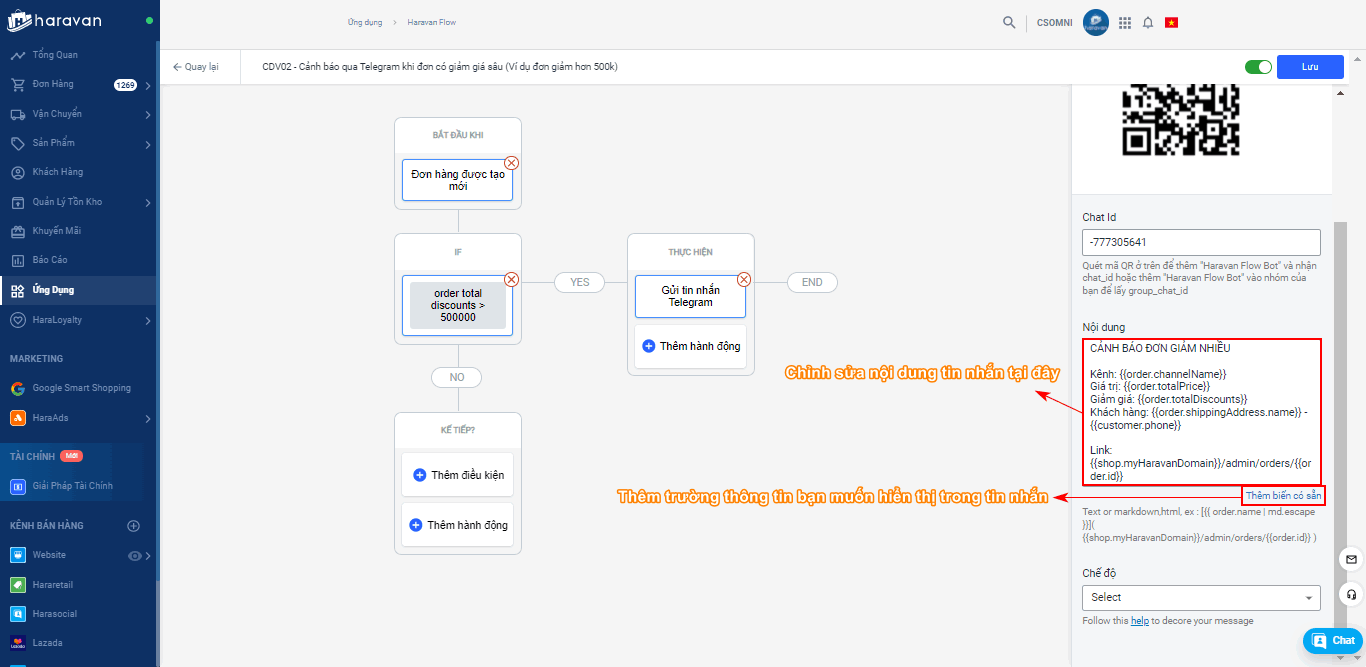Open Khách Hàng in the sidebar

tap(57, 172)
